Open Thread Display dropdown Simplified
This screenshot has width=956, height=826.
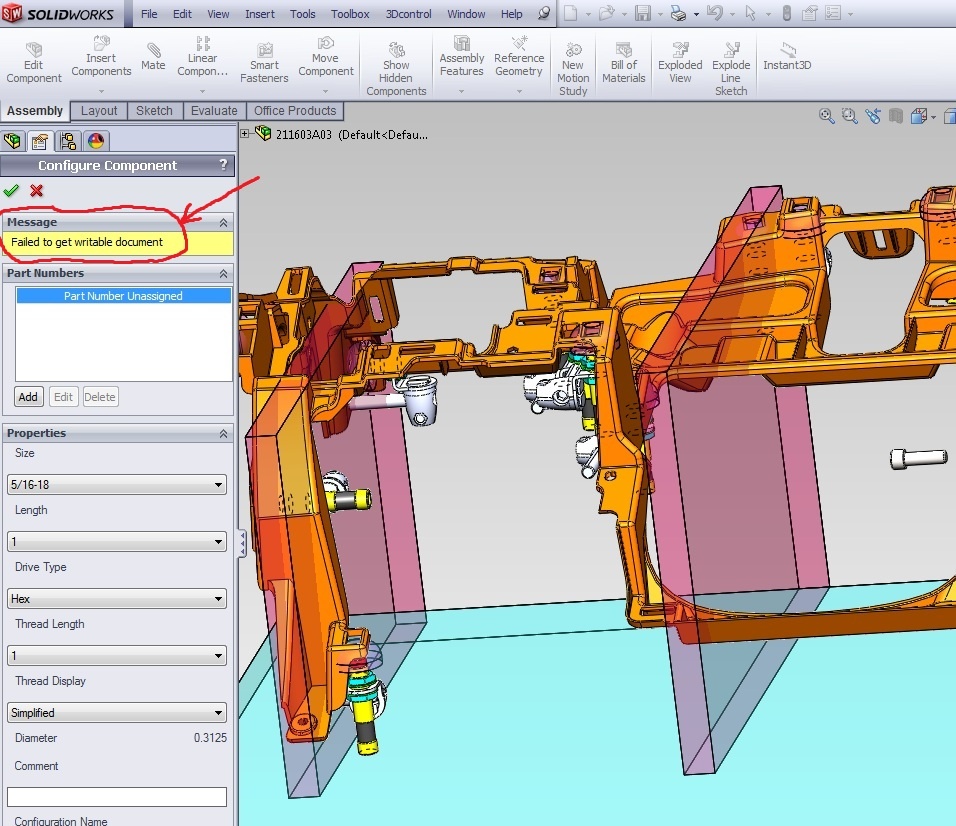coord(117,713)
